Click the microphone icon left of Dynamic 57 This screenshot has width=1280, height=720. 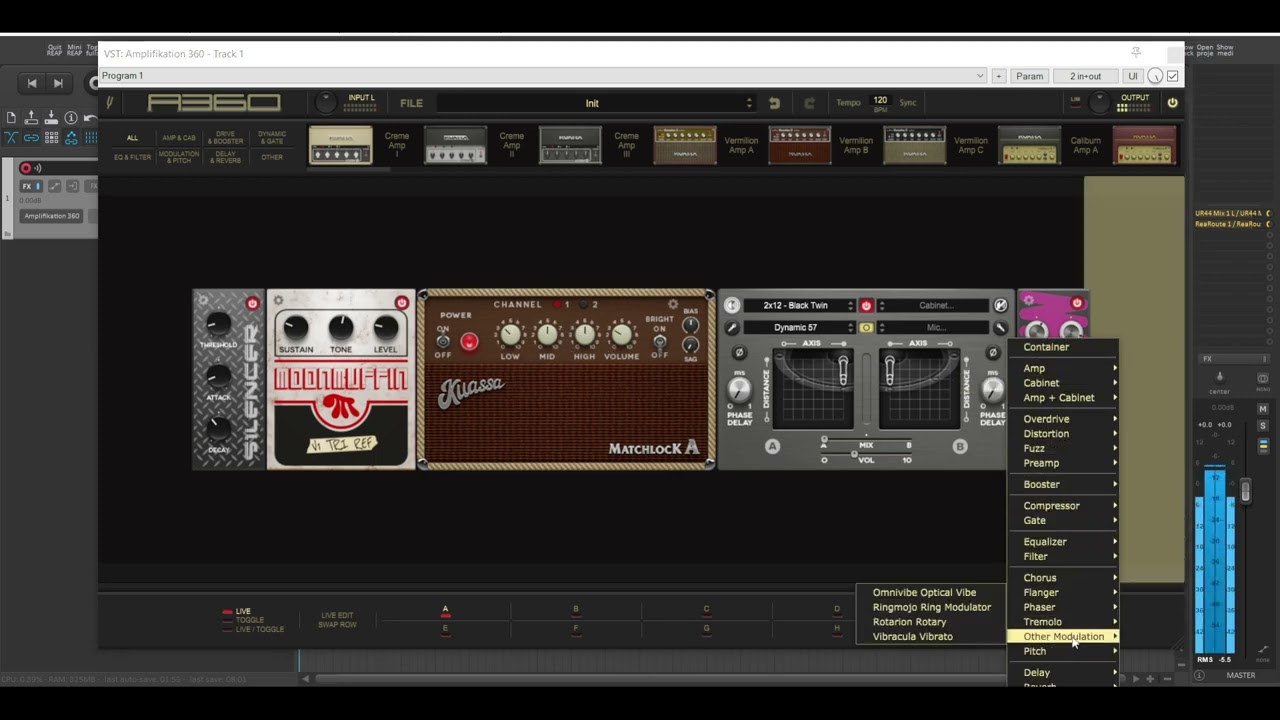point(732,328)
